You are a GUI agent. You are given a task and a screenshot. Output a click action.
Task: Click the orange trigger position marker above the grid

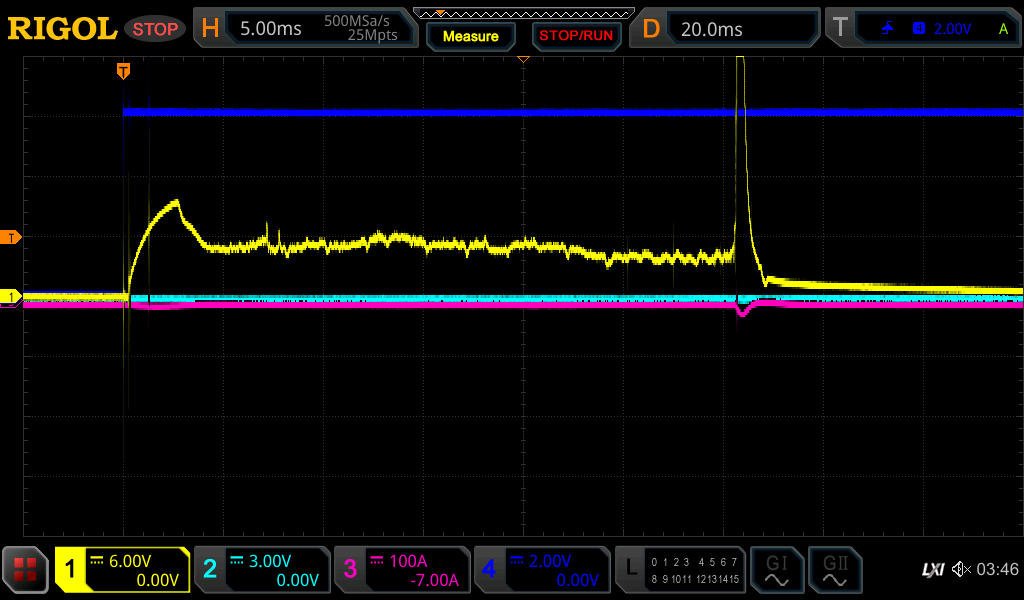click(x=123, y=70)
